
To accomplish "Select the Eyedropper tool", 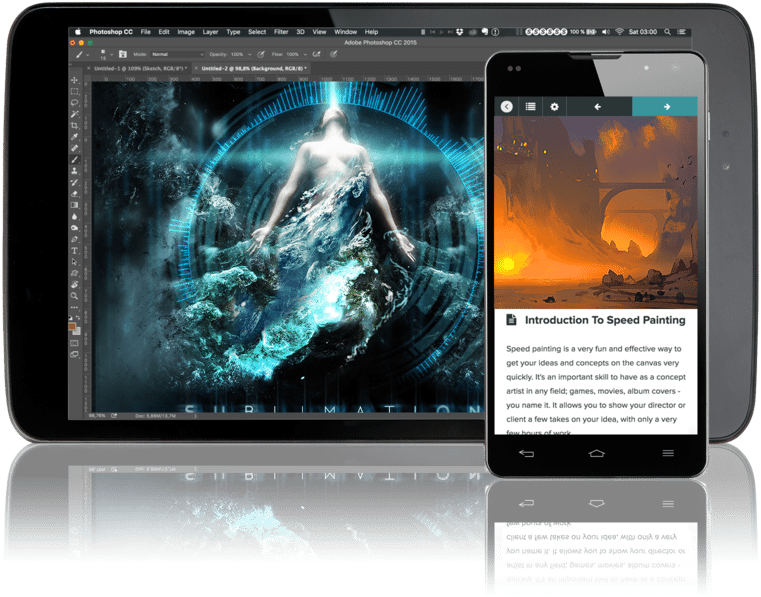I will click(74, 137).
